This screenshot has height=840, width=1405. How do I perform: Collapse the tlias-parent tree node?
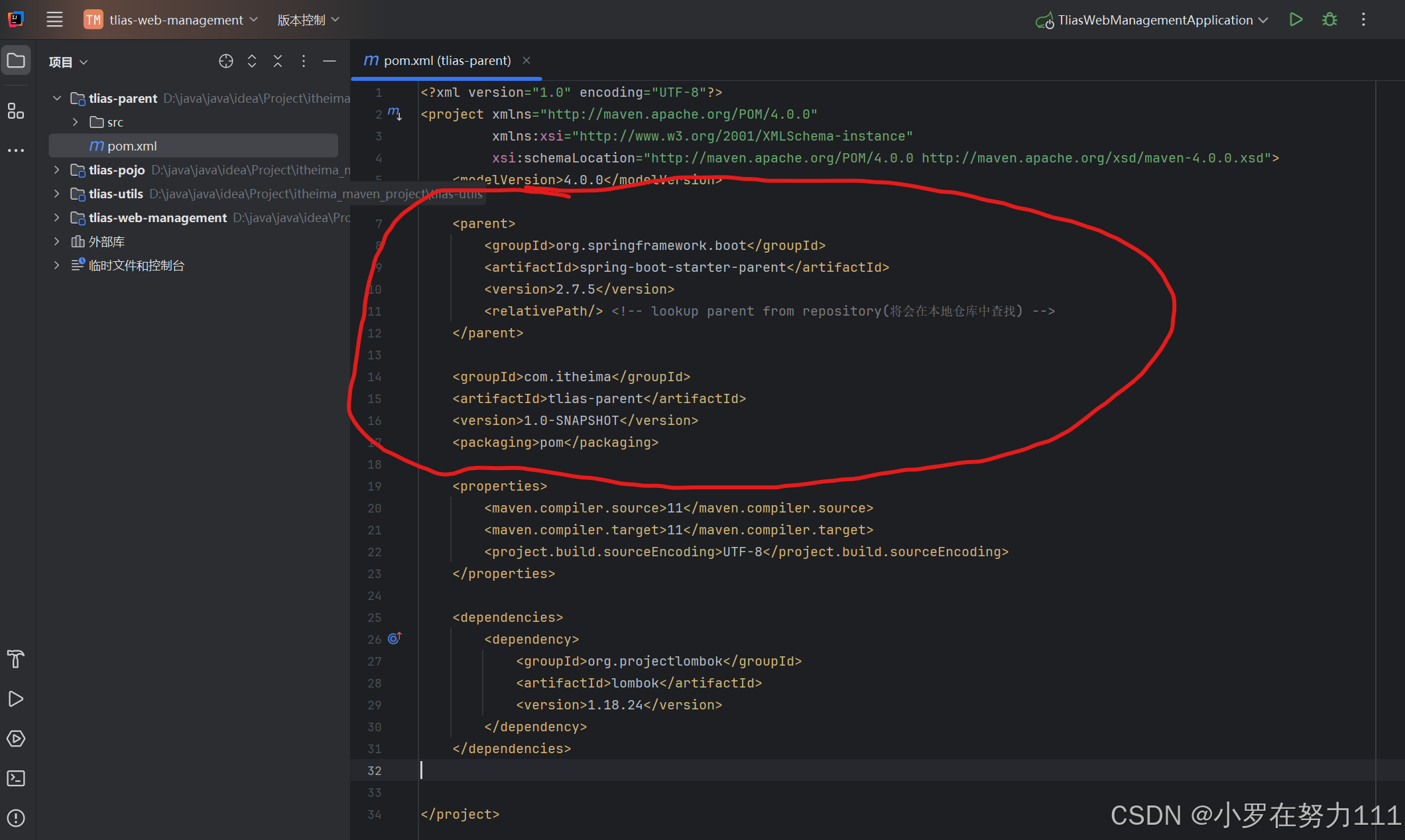coord(57,98)
